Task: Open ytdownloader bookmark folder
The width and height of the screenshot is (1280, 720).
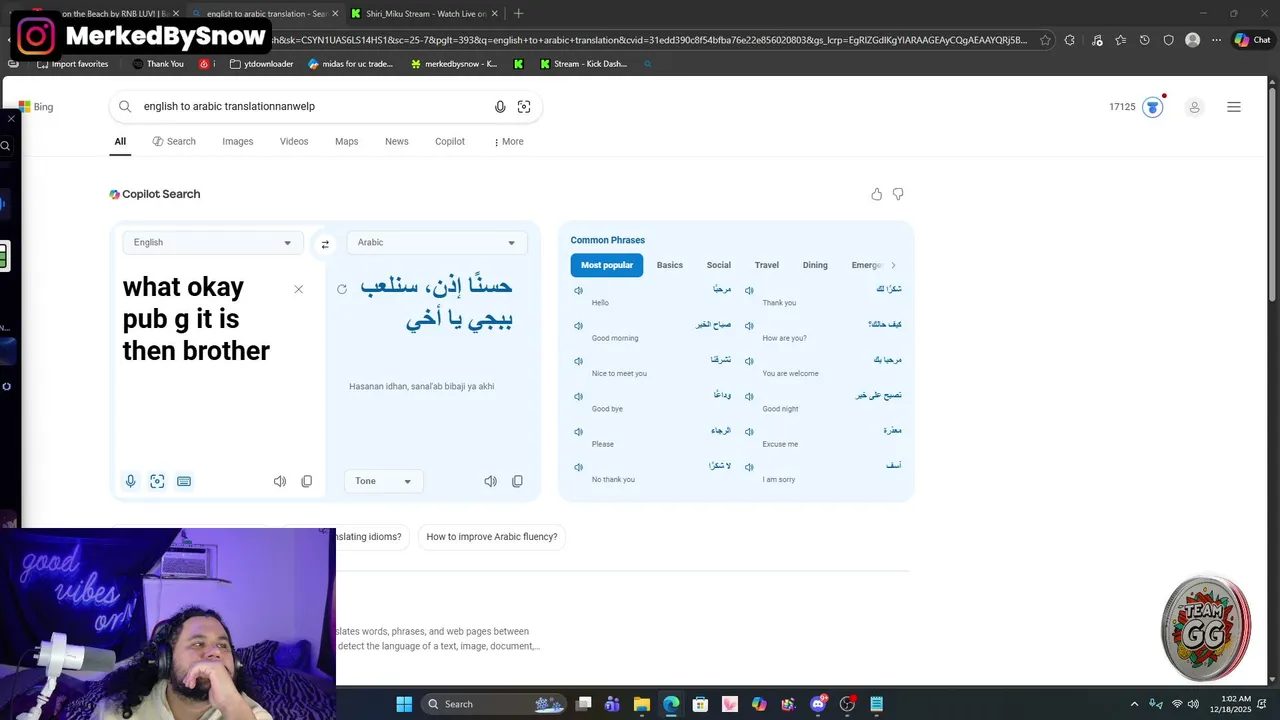Action: tap(261, 64)
